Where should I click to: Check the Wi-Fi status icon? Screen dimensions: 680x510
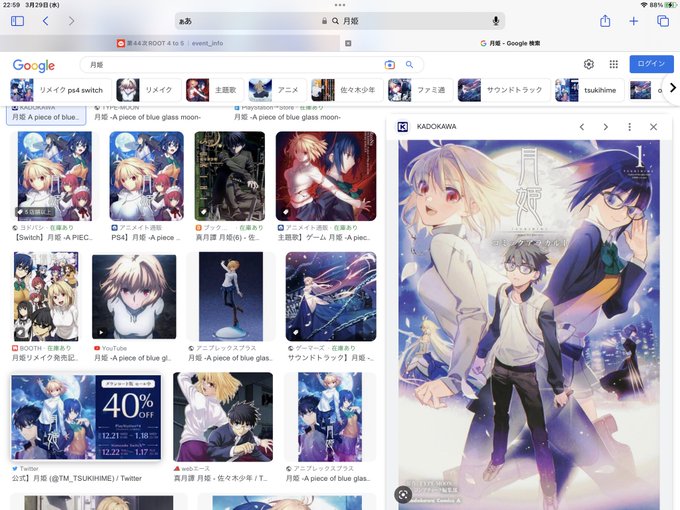pos(644,5)
